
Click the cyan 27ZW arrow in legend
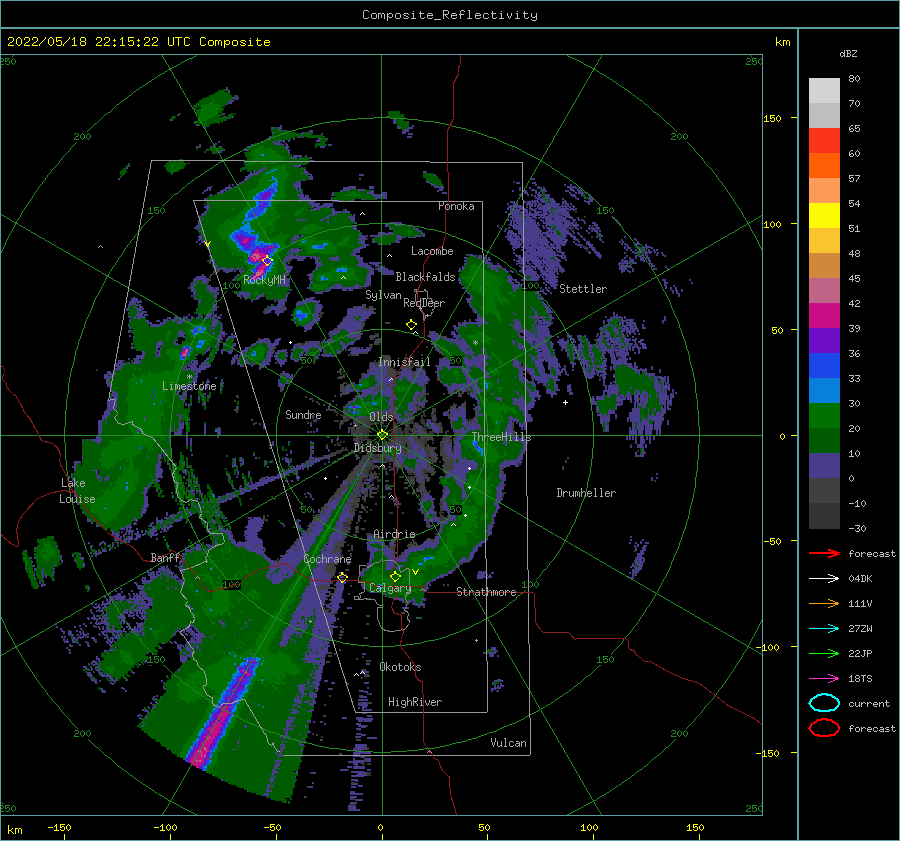tap(824, 629)
